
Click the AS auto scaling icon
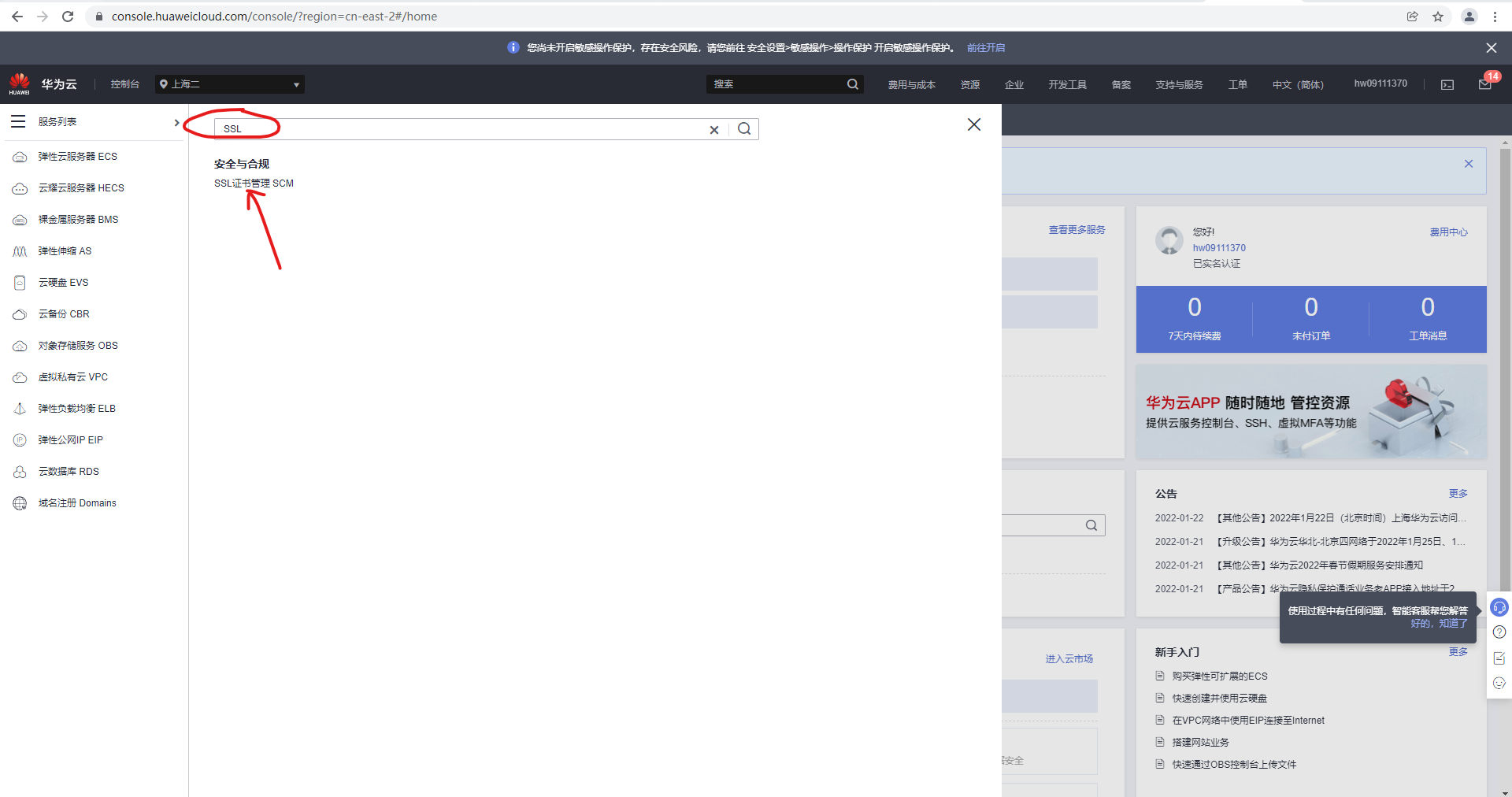20,251
